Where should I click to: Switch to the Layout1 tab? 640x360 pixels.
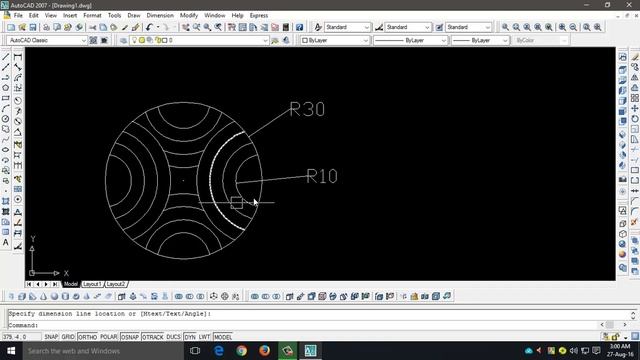[x=92, y=284]
